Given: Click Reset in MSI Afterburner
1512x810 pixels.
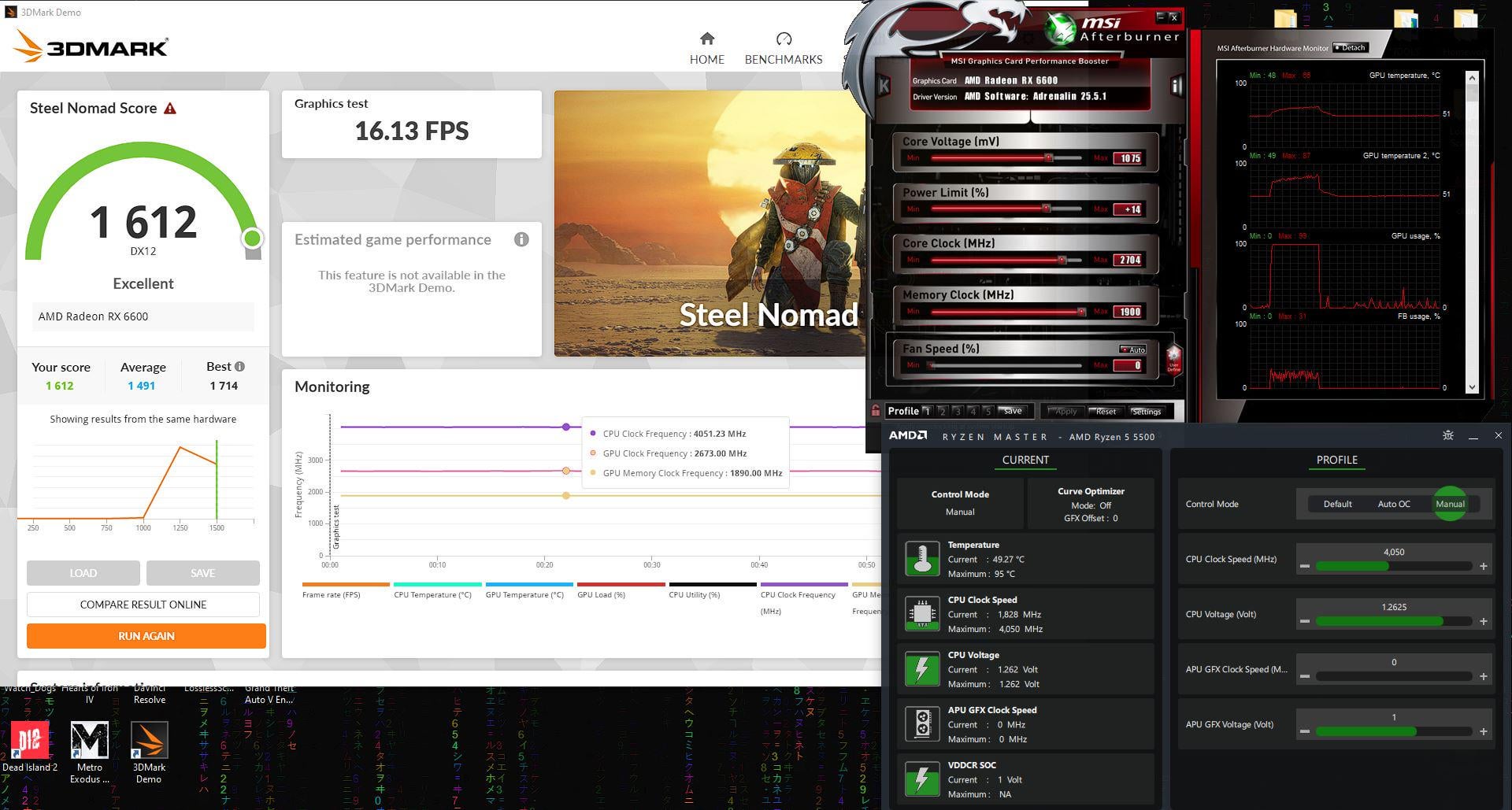Looking at the screenshot, I should pyautogui.click(x=1106, y=411).
